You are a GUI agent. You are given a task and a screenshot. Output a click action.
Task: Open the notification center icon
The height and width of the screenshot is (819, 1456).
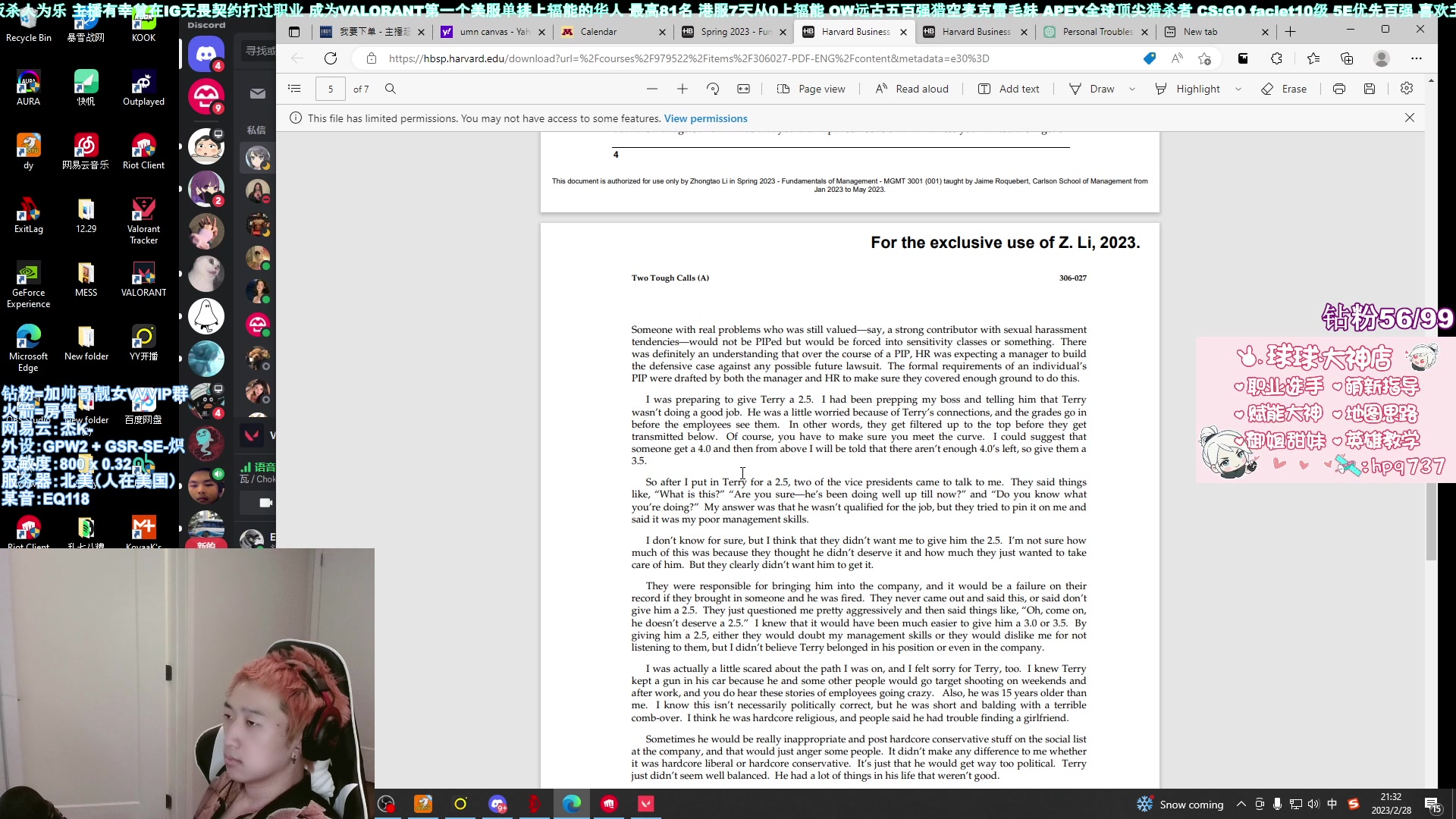pos(1432,805)
